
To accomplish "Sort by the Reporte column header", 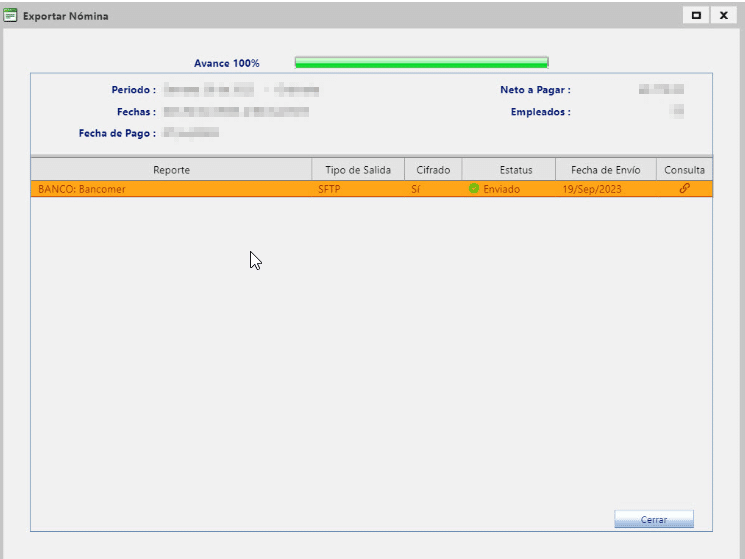I will pyautogui.click(x=171, y=170).
